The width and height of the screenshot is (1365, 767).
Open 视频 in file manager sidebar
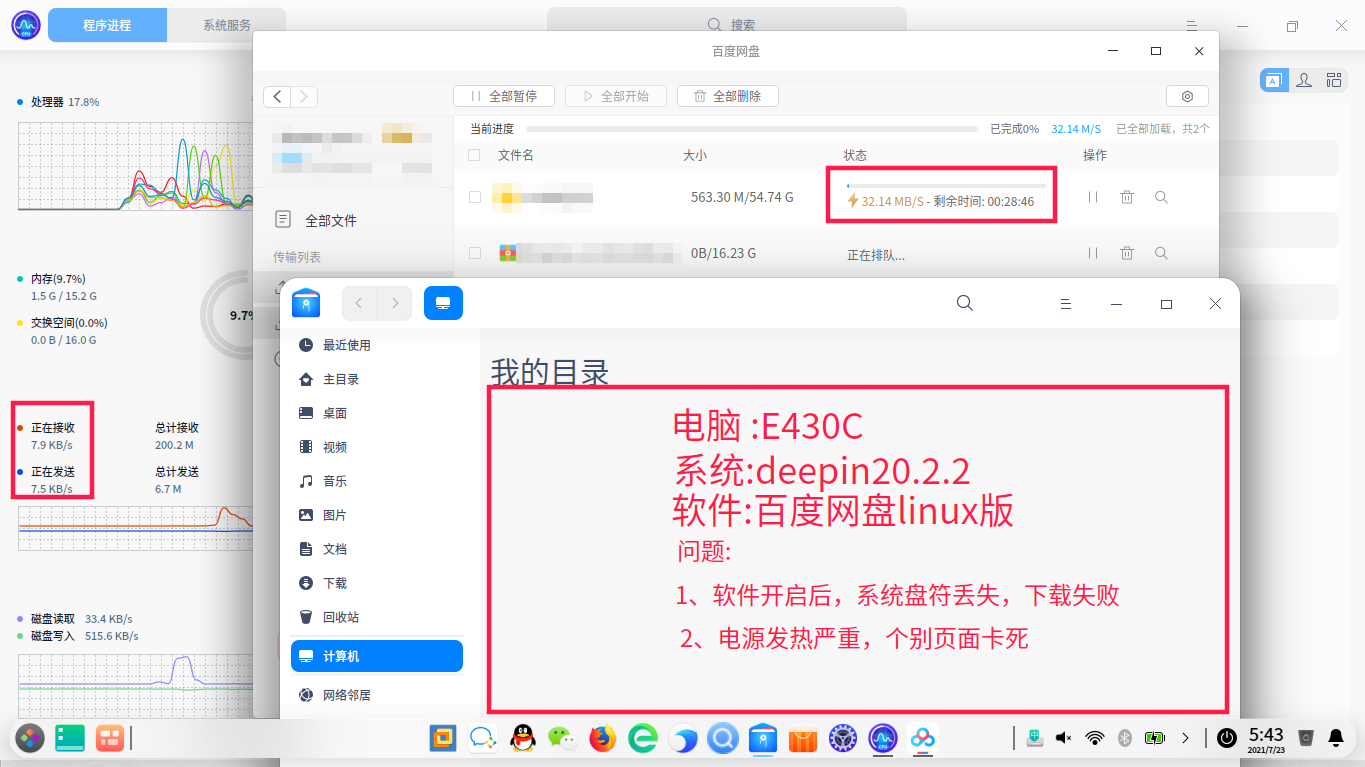(377, 447)
